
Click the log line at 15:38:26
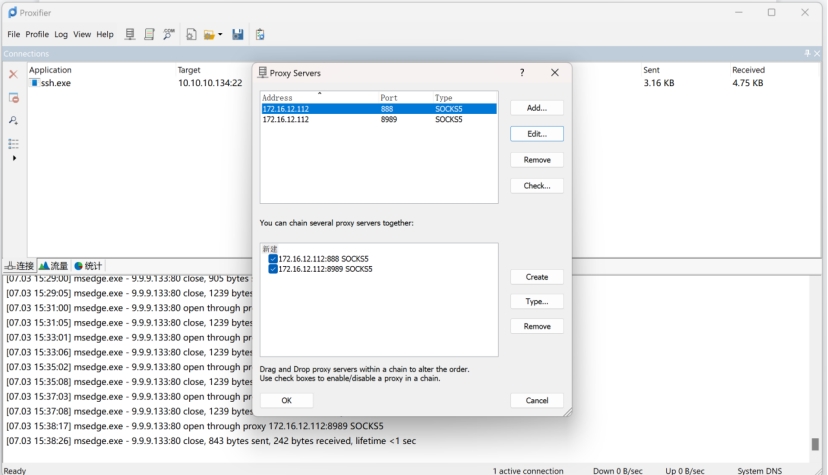point(211,441)
